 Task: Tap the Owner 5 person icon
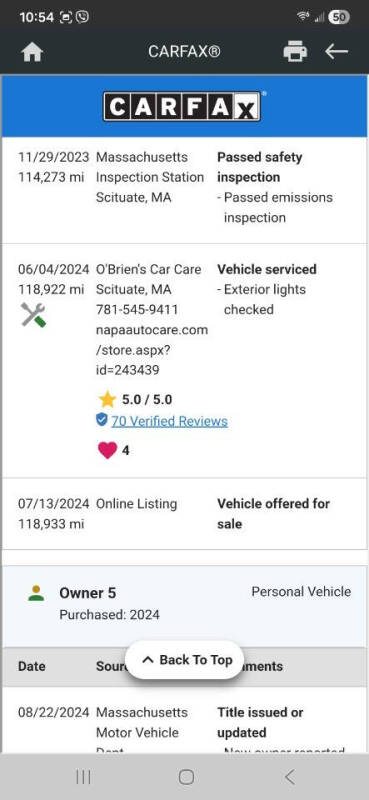pos(36,593)
